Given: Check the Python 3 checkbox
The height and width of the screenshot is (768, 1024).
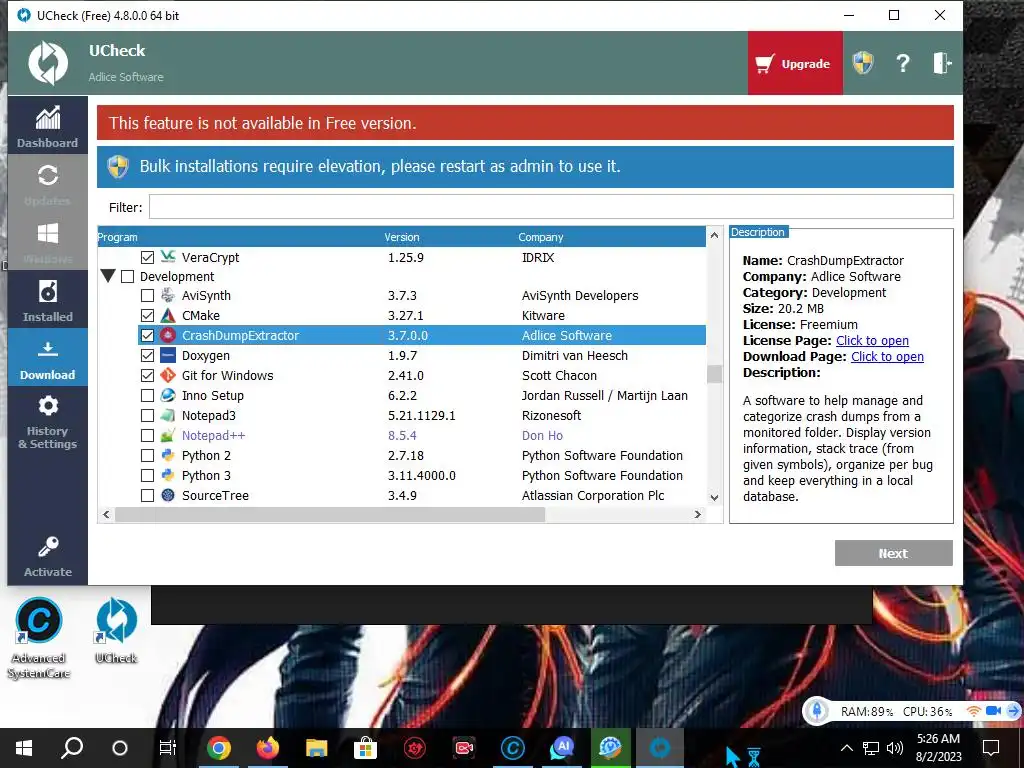Looking at the screenshot, I should 148,475.
